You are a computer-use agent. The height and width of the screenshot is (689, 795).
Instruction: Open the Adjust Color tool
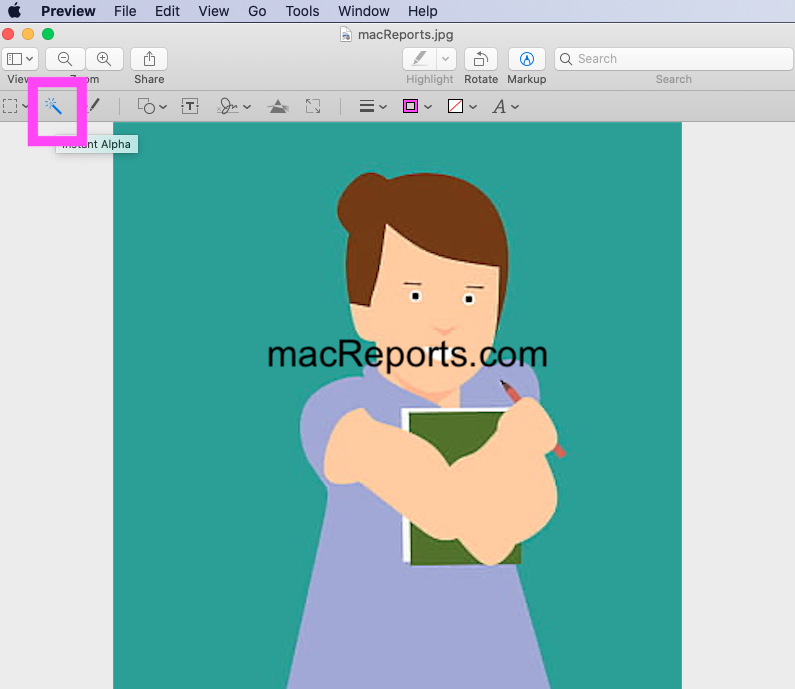click(278, 106)
